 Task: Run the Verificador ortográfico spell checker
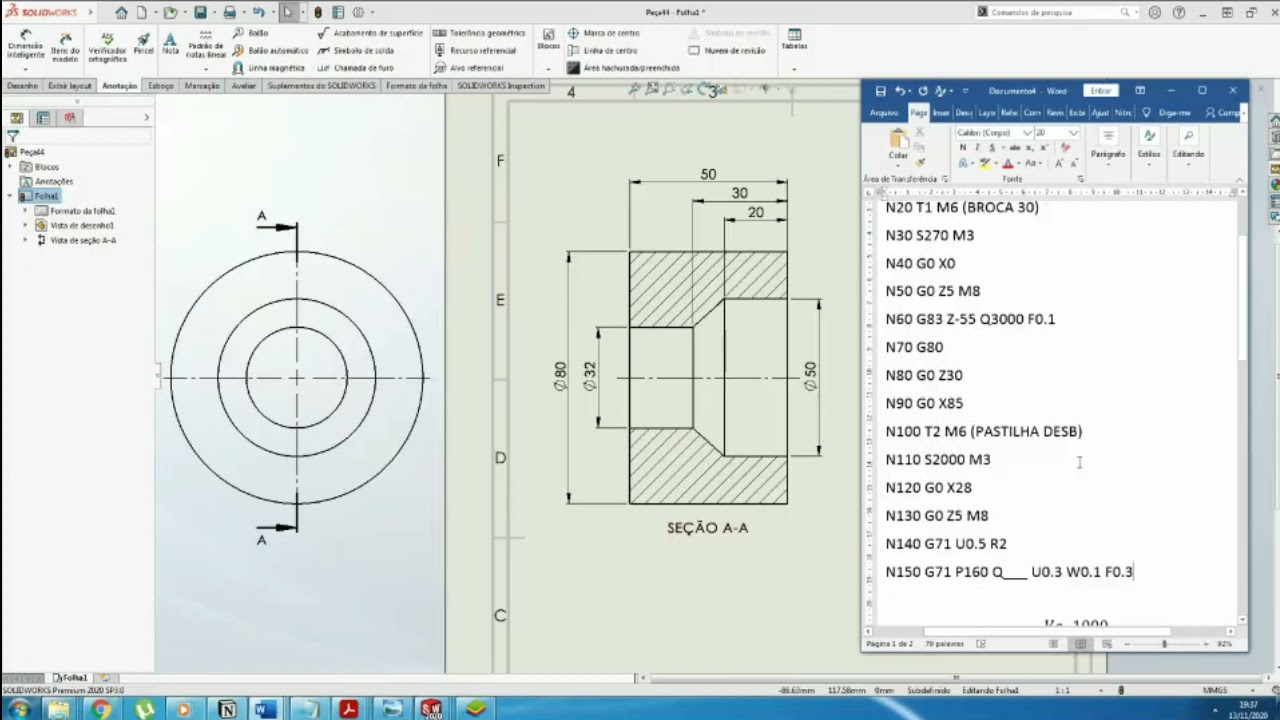click(x=107, y=46)
